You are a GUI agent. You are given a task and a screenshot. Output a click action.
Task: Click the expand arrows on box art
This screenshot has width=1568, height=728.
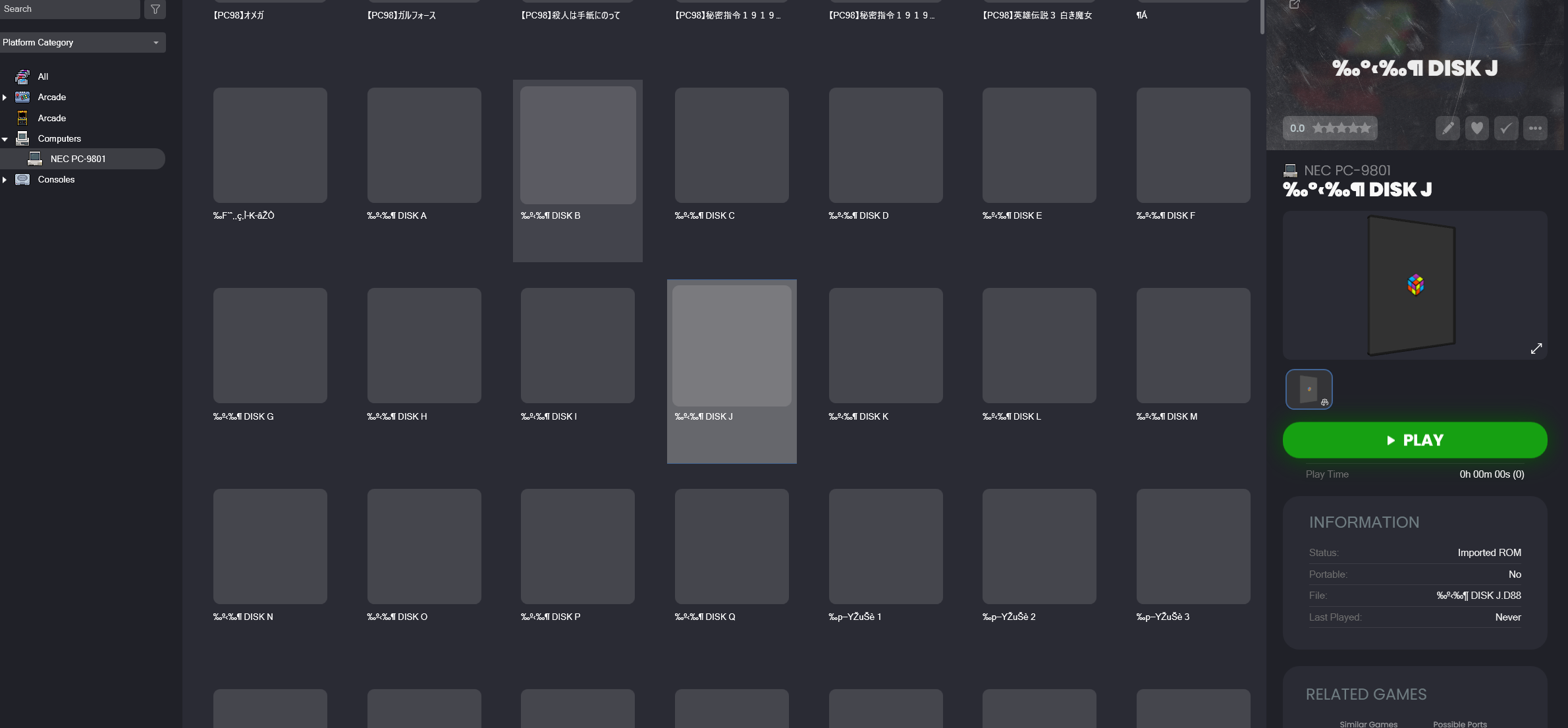(x=1536, y=349)
